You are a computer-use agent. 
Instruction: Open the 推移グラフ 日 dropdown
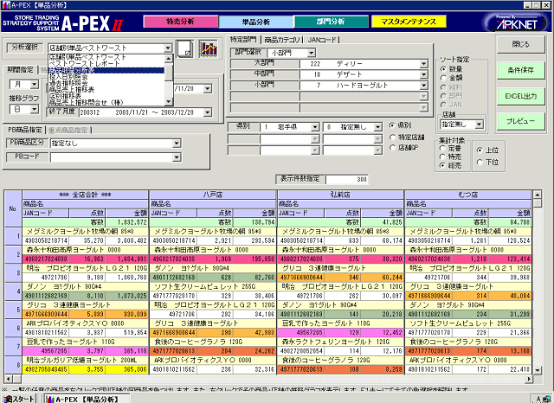[34, 109]
